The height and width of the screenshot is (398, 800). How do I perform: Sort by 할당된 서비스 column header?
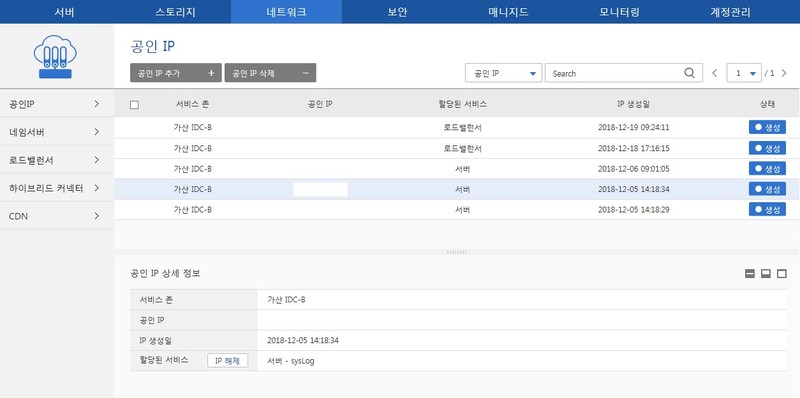(463, 104)
